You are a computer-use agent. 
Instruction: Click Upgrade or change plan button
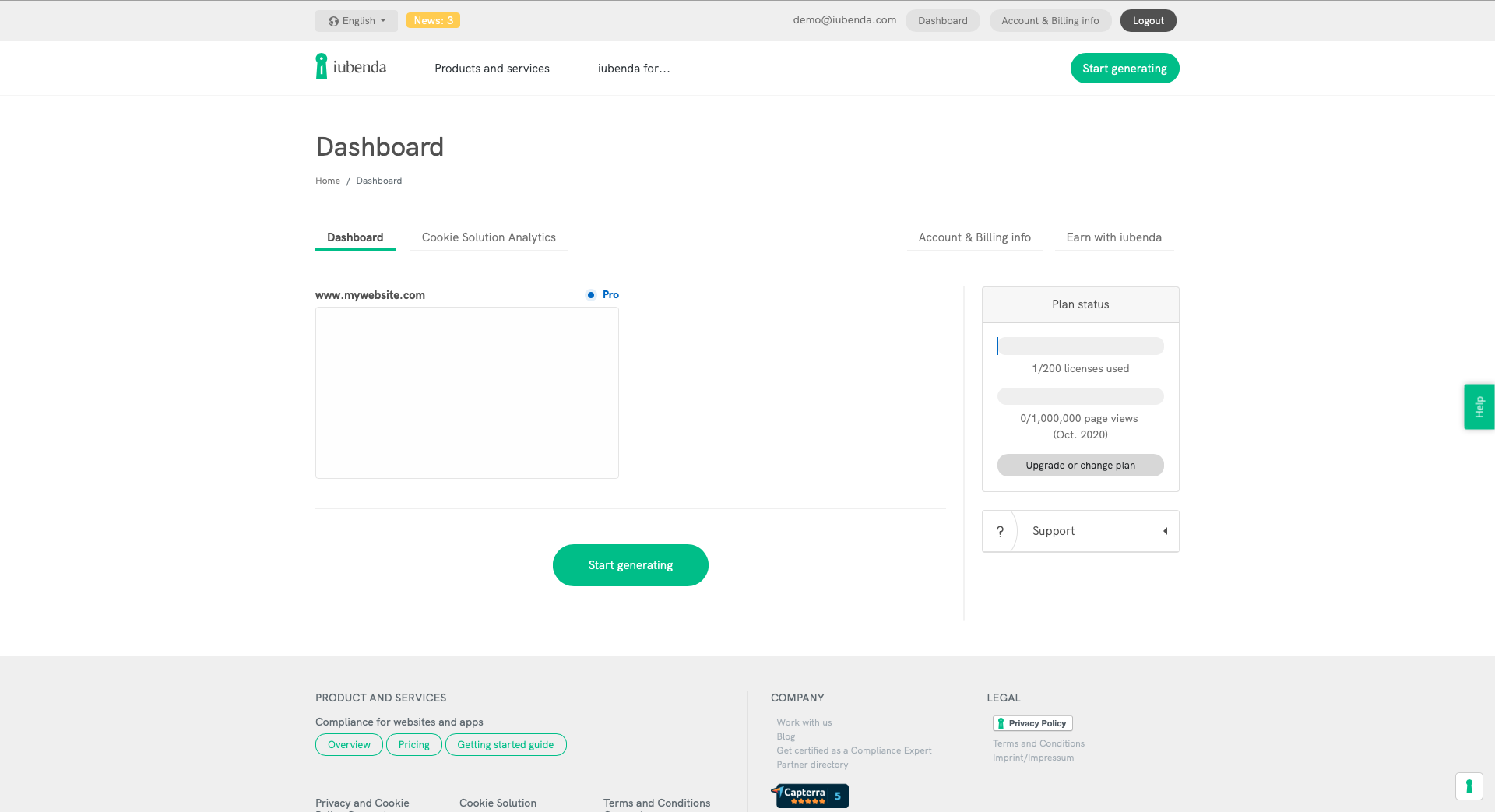tap(1081, 466)
